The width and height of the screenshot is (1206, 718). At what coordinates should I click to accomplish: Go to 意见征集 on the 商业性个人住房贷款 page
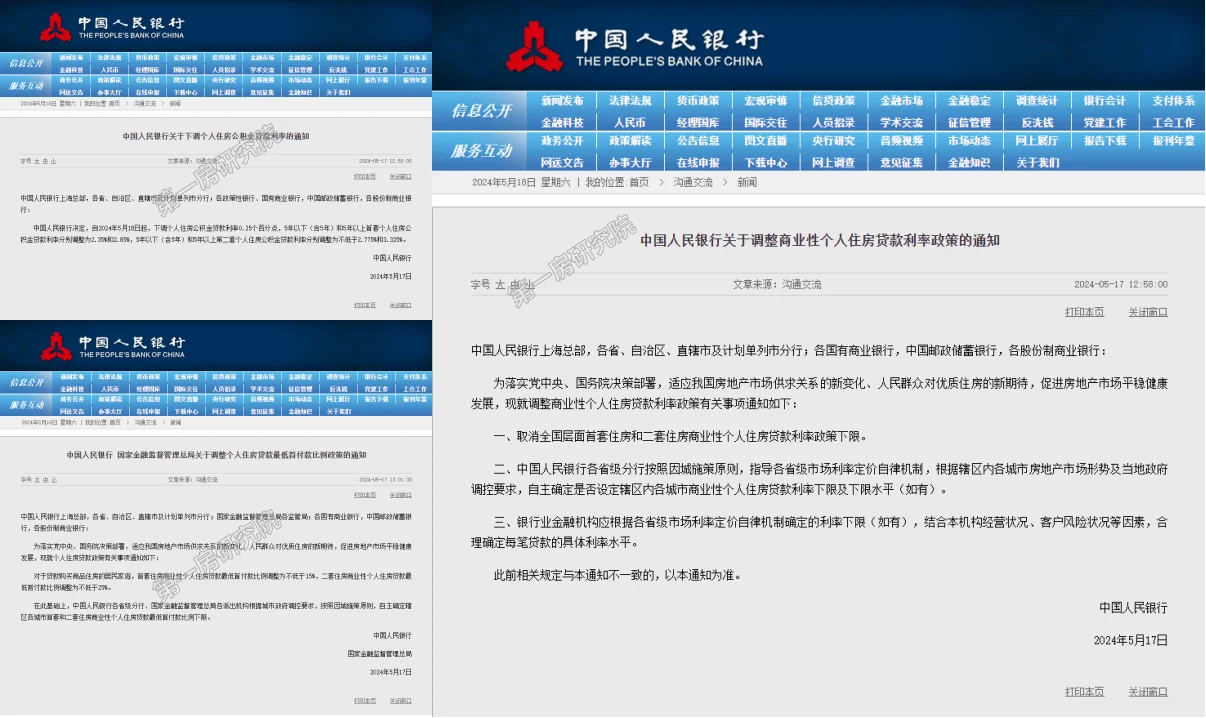[x=902, y=162]
